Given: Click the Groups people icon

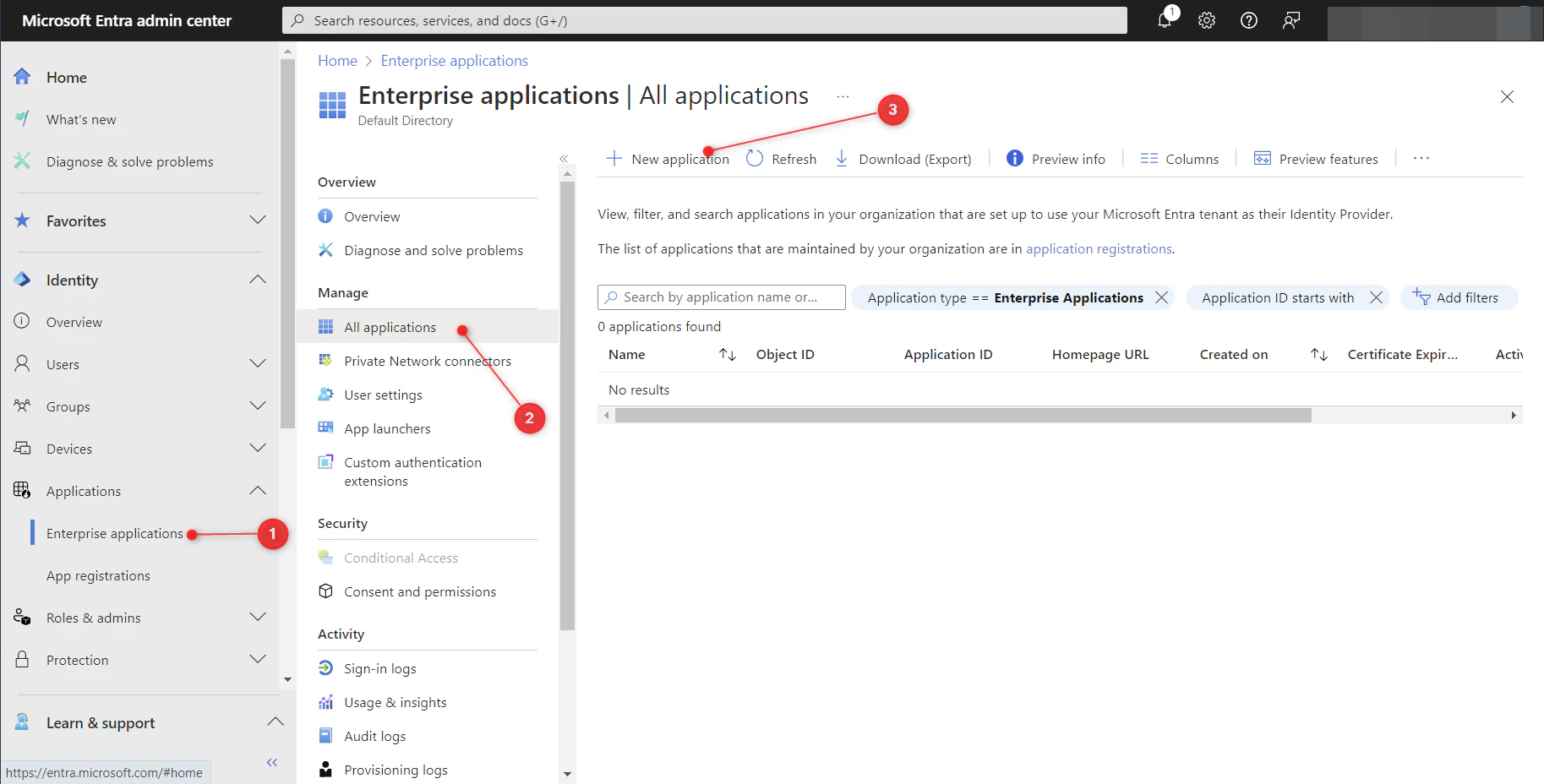Looking at the screenshot, I should [x=23, y=406].
